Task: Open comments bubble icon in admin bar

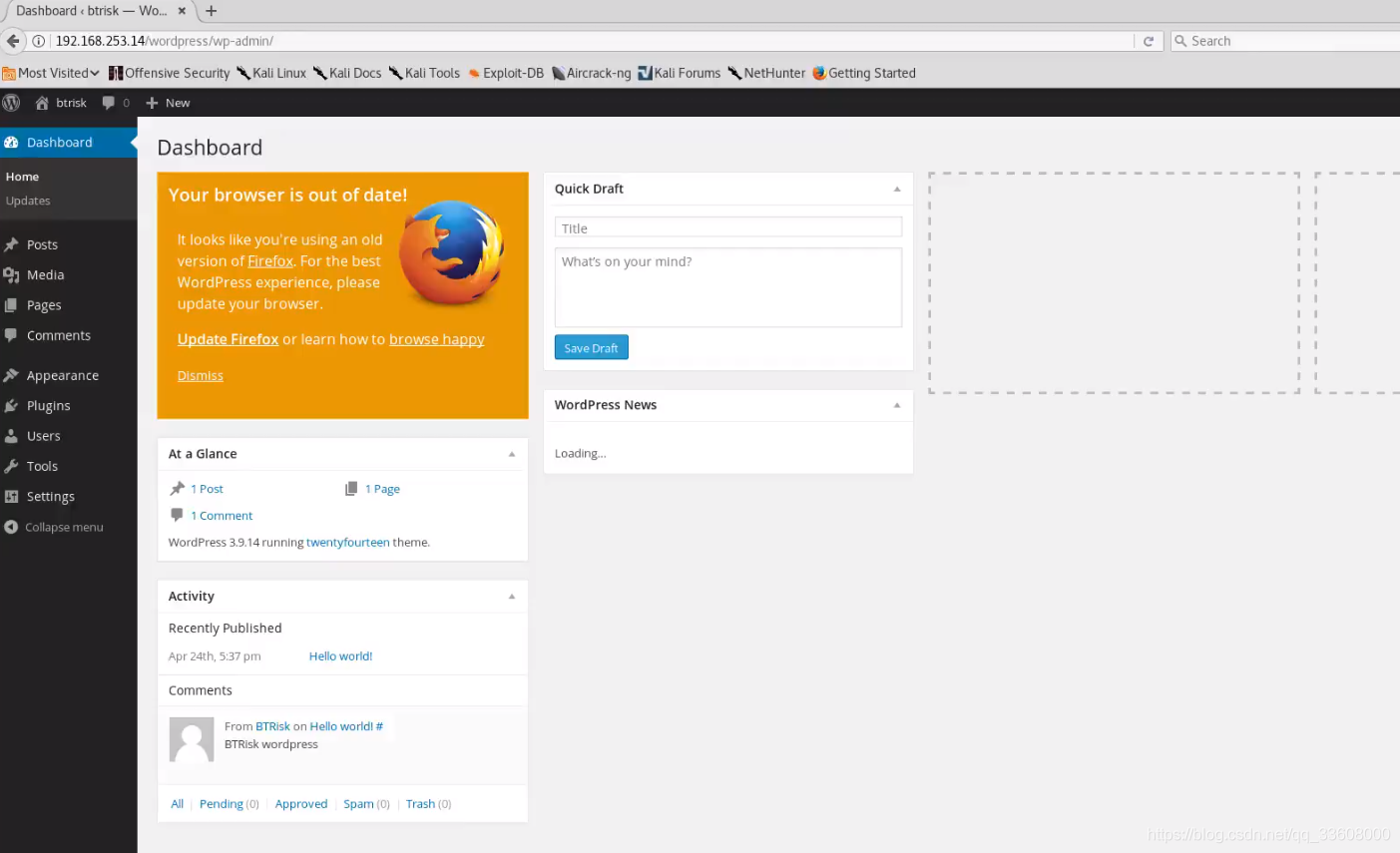Action: click(x=109, y=103)
